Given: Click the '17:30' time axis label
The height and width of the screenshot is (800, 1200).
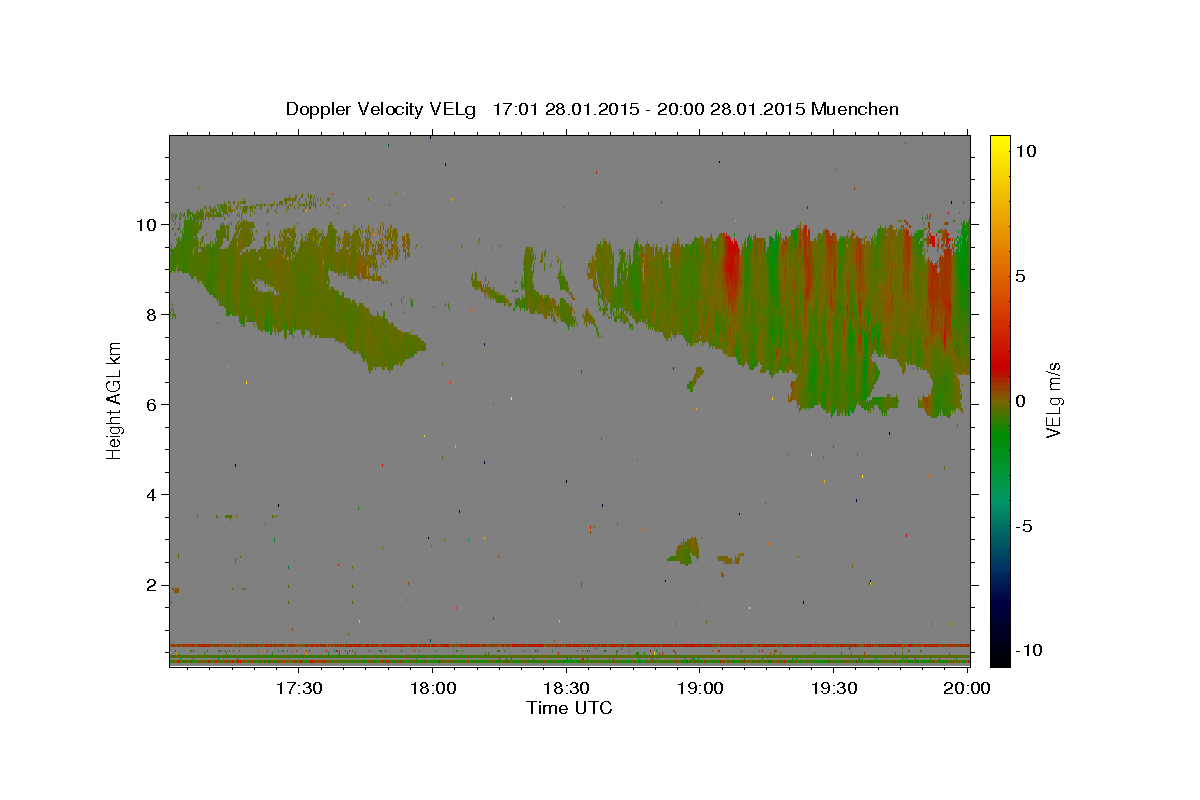Looking at the screenshot, I should pos(299,688).
